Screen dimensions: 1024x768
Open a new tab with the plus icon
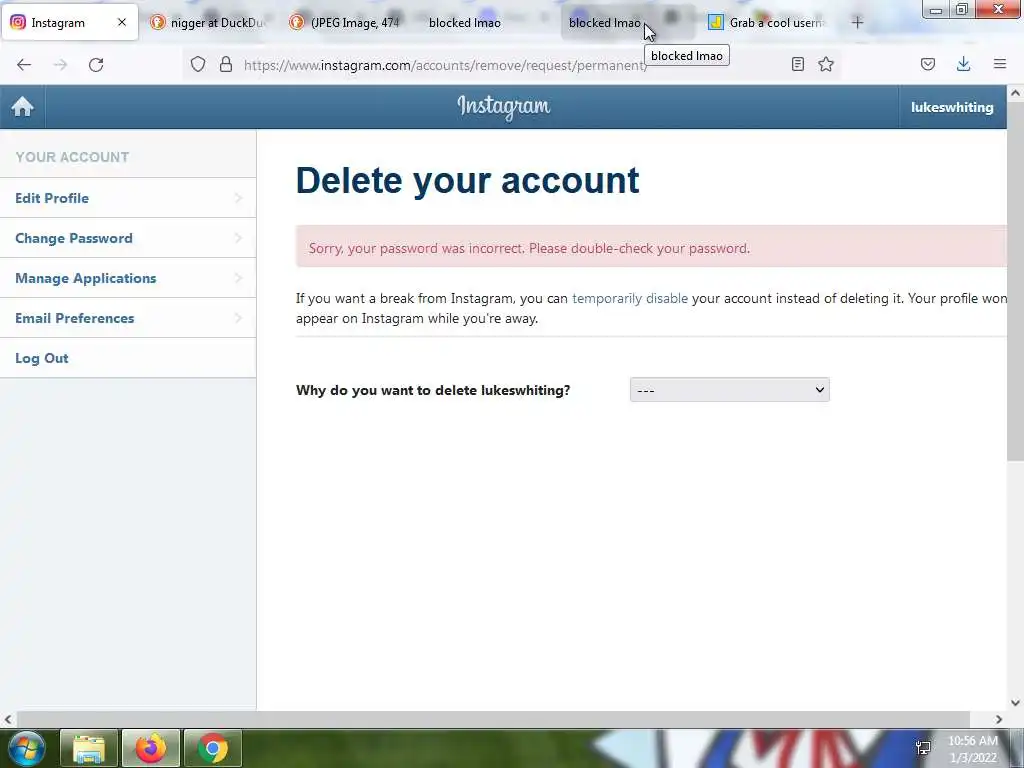point(857,22)
